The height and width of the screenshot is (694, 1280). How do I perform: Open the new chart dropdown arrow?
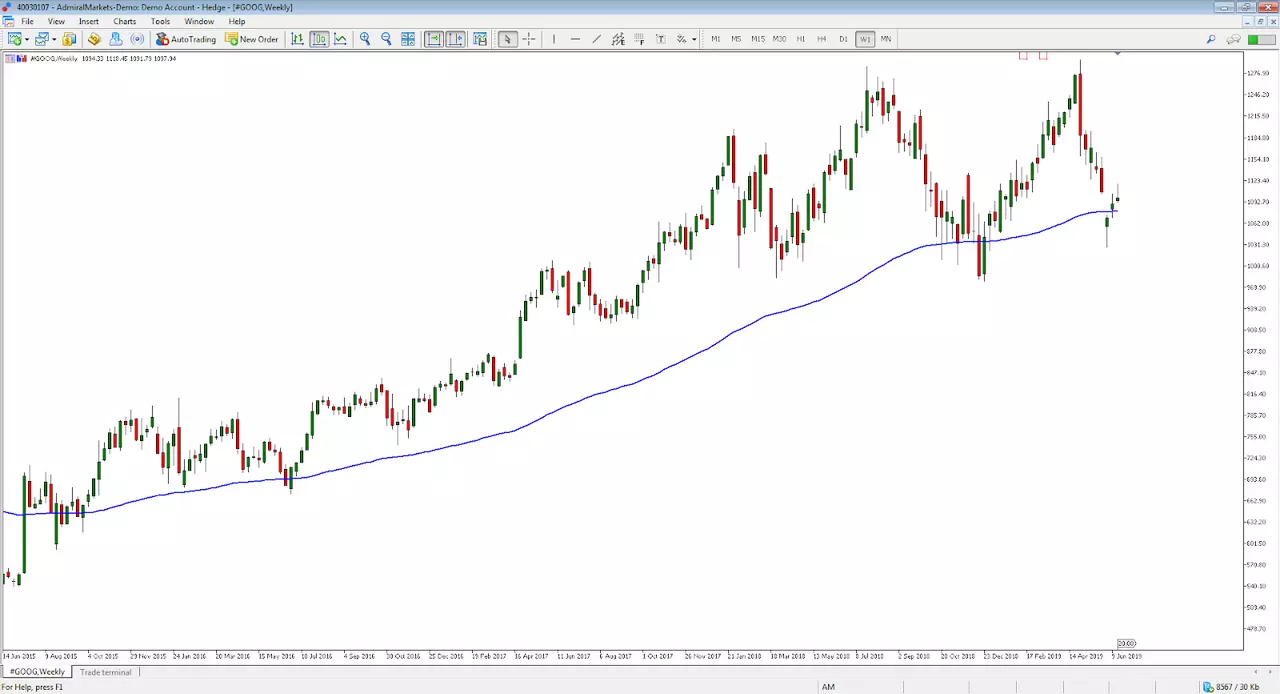click(27, 39)
